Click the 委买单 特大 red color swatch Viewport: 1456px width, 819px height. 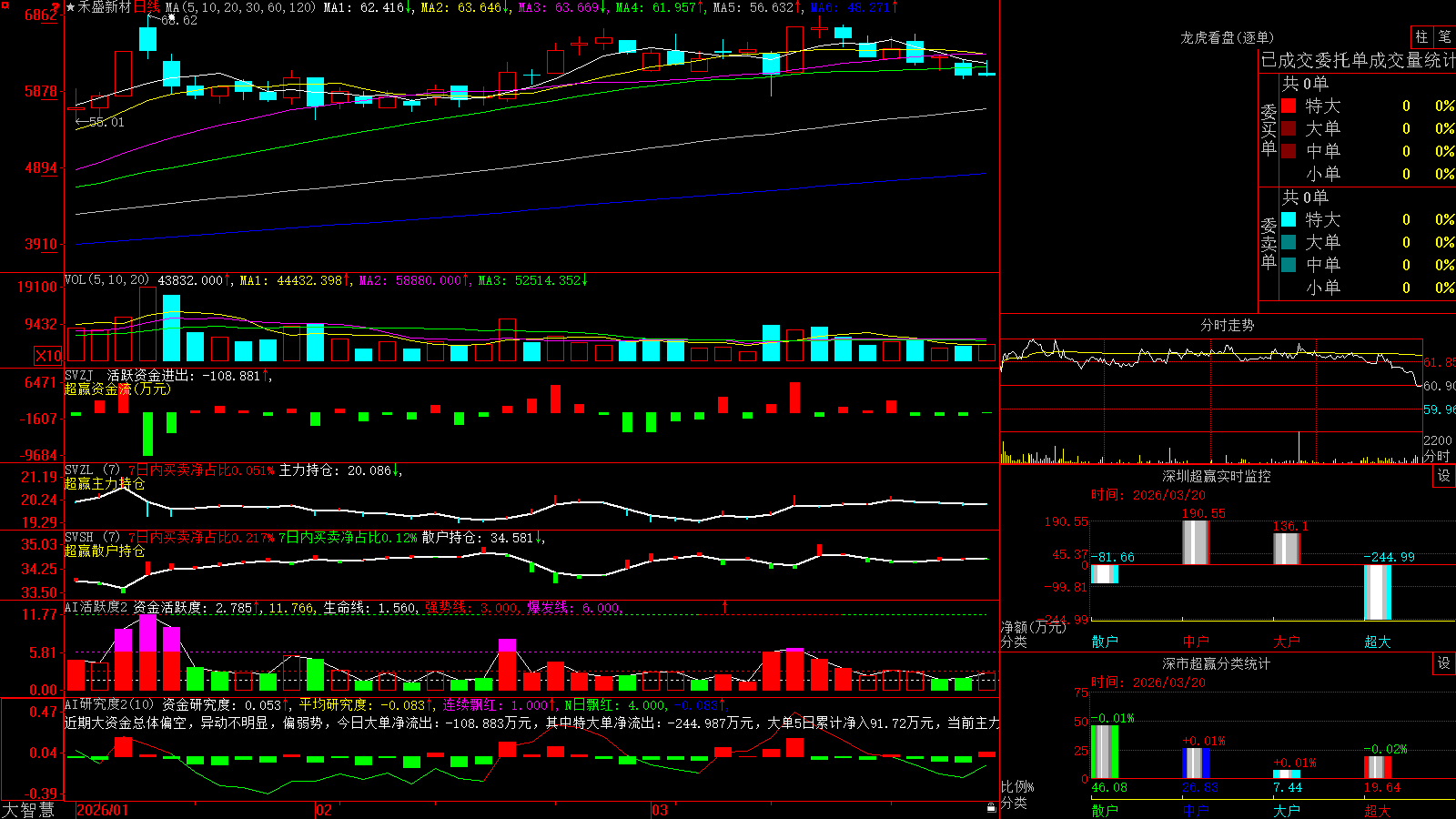[x=1289, y=106]
